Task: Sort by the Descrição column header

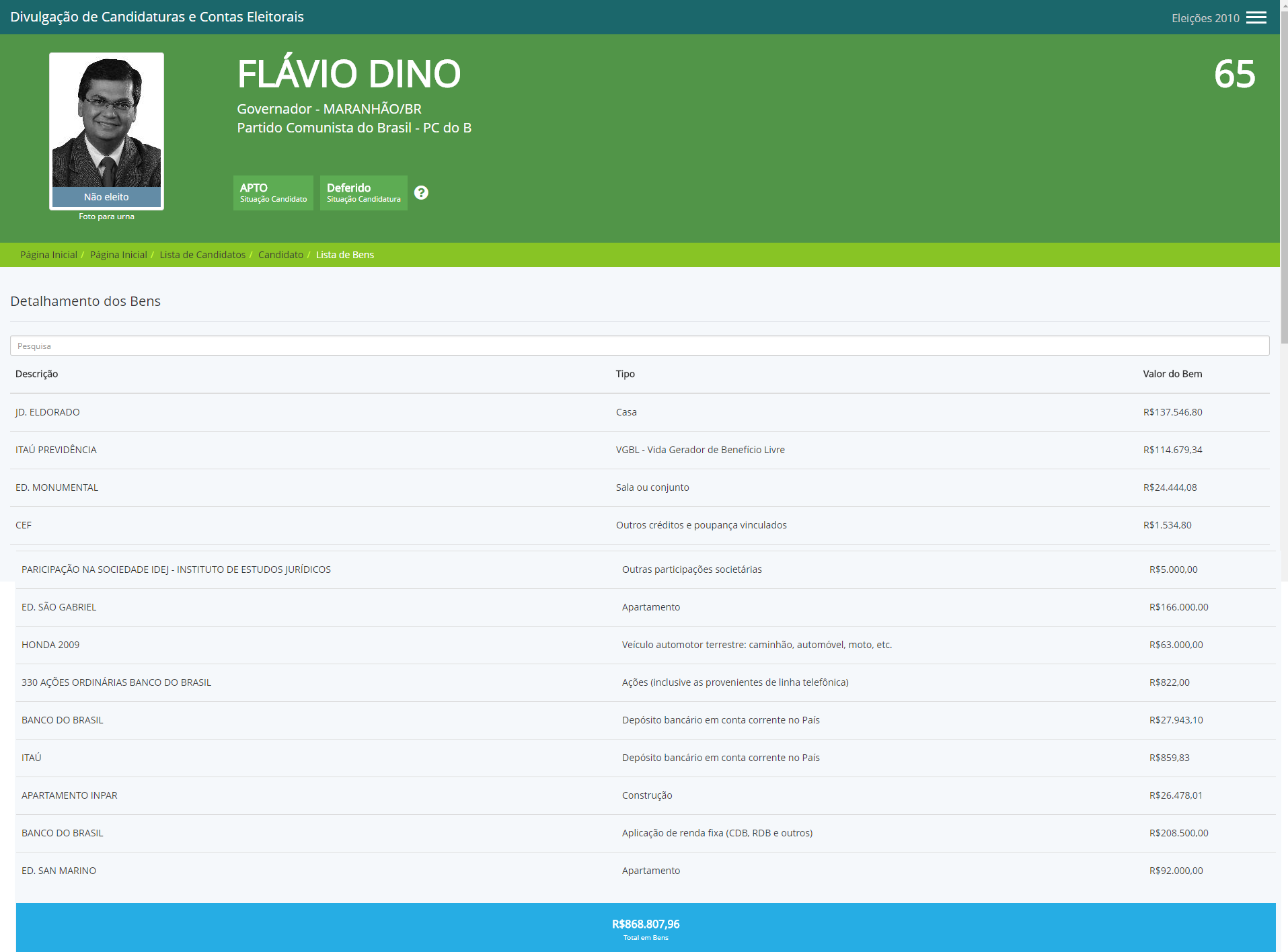Action: click(37, 374)
